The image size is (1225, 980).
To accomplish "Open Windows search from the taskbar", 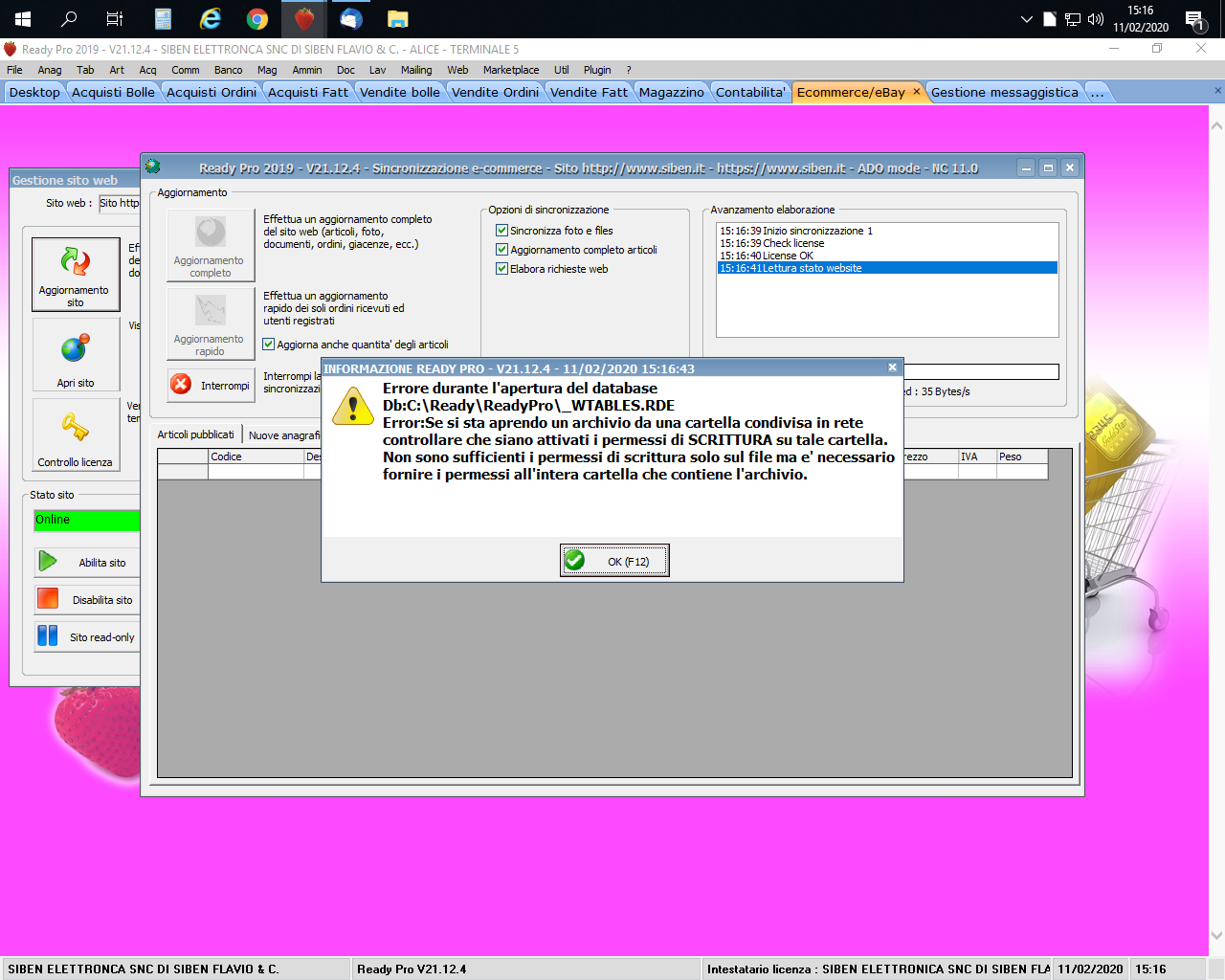I will coord(69,19).
